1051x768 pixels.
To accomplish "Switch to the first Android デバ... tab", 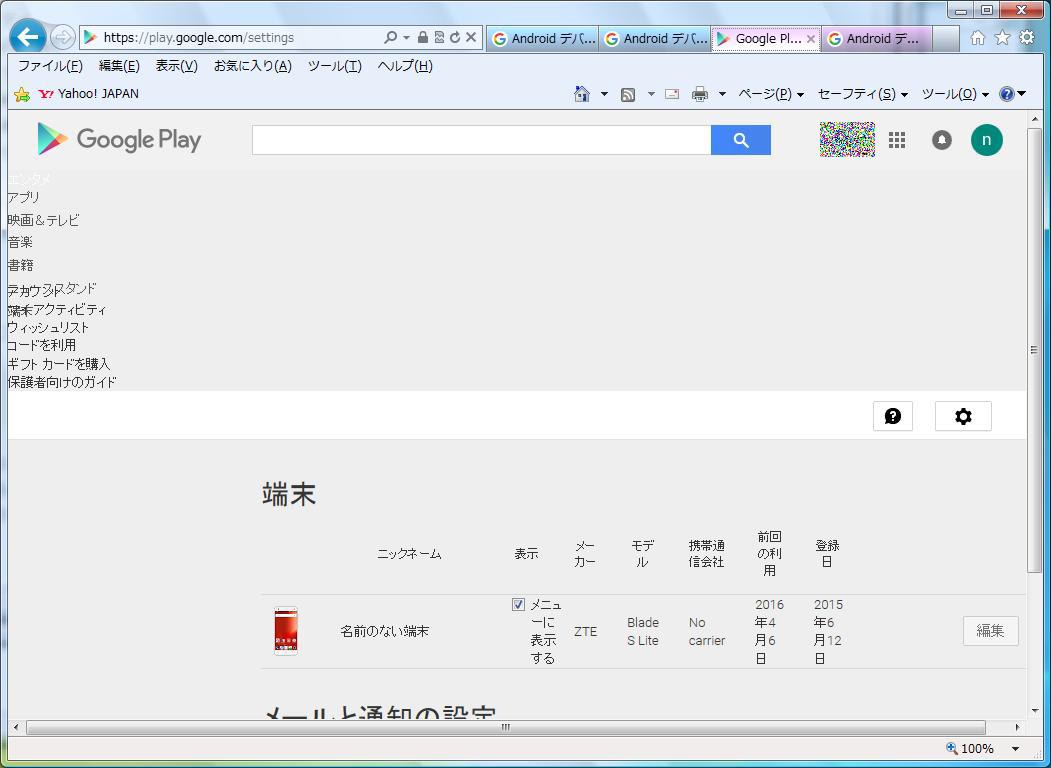I will tap(543, 39).
